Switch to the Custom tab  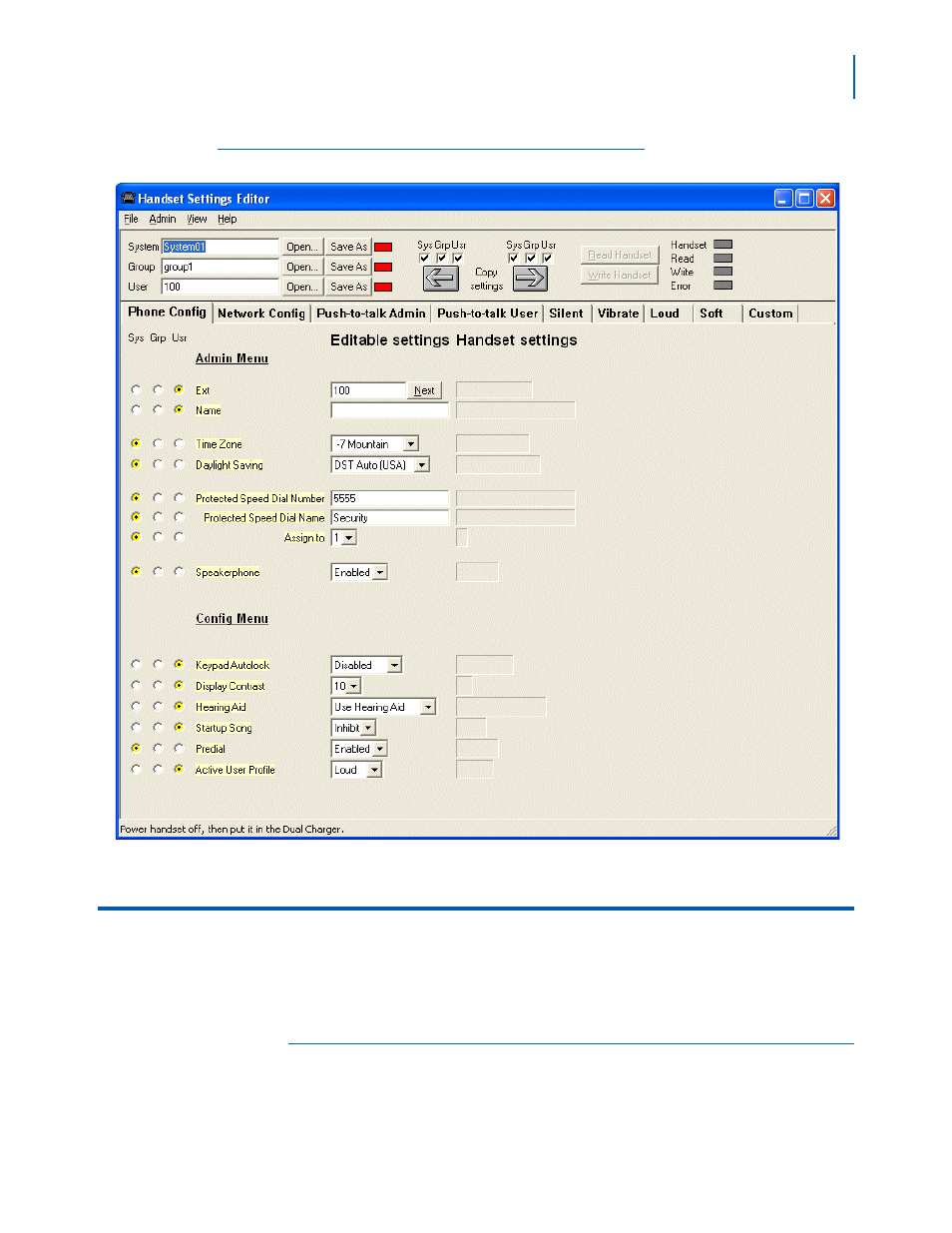770,313
